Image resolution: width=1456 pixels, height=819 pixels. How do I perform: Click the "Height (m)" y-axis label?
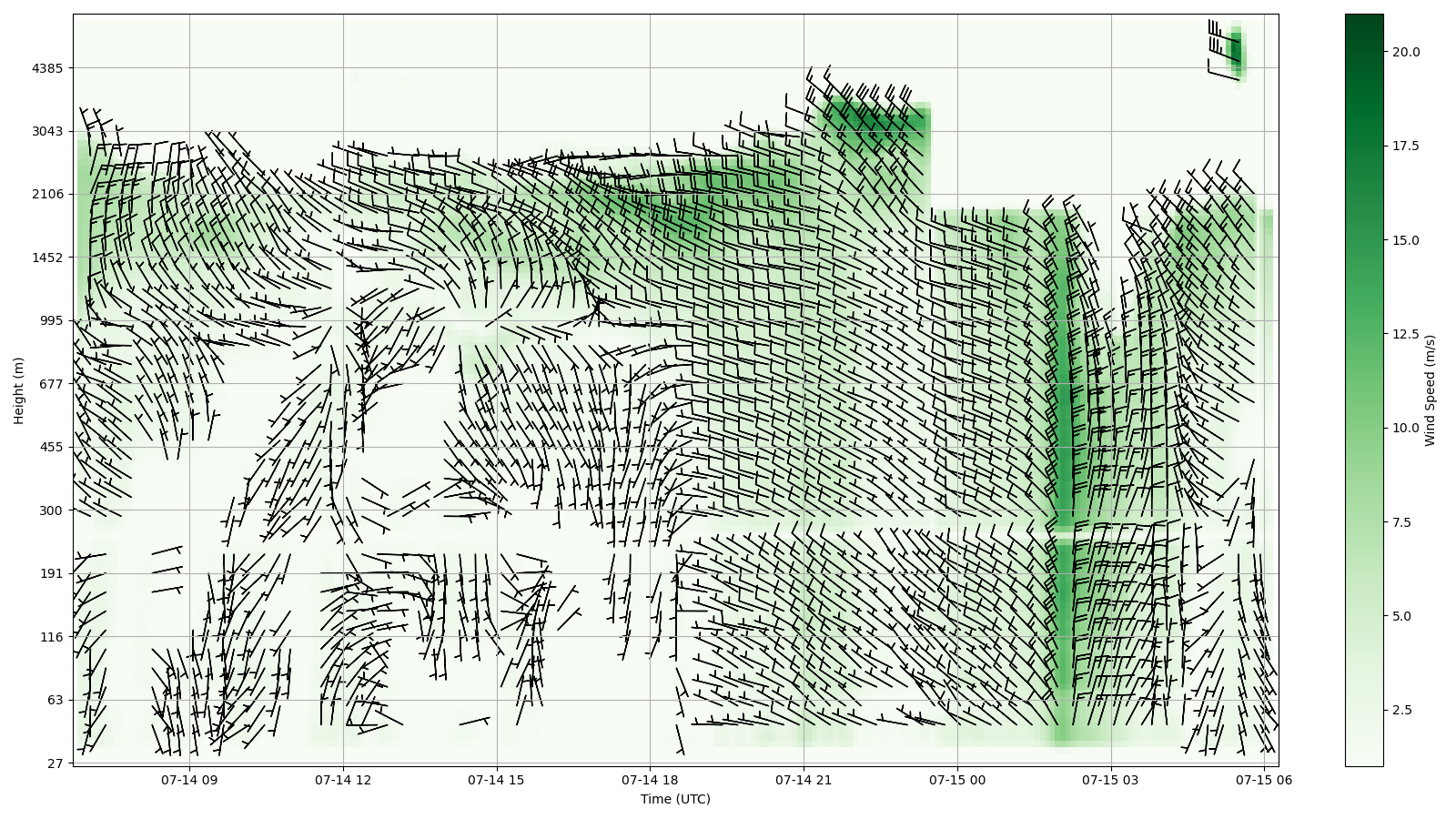pos(18,389)
